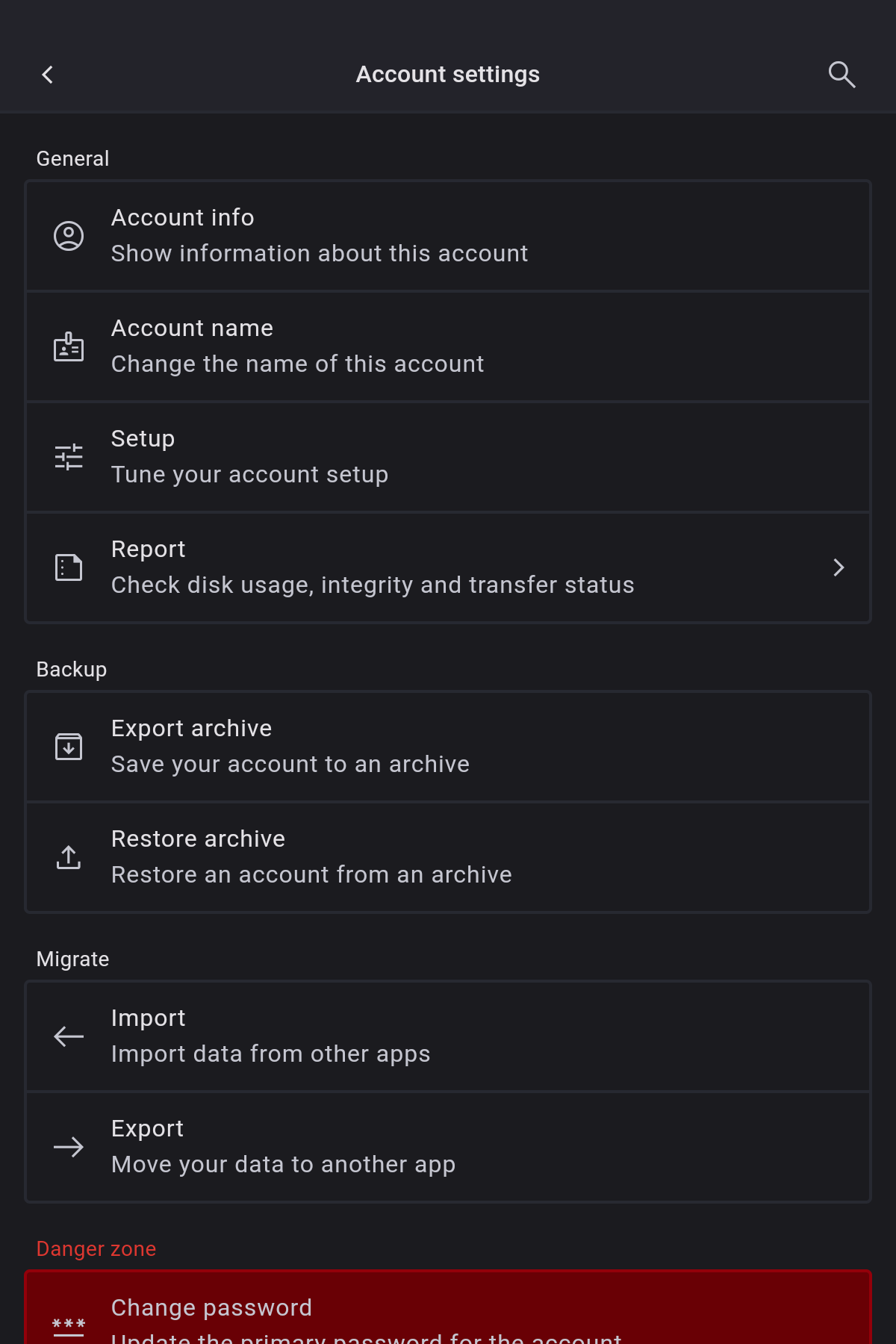This screenshot has height=1344, width=896.
Task: Click the Export right-arrow icon
Action: (69, 1147)
